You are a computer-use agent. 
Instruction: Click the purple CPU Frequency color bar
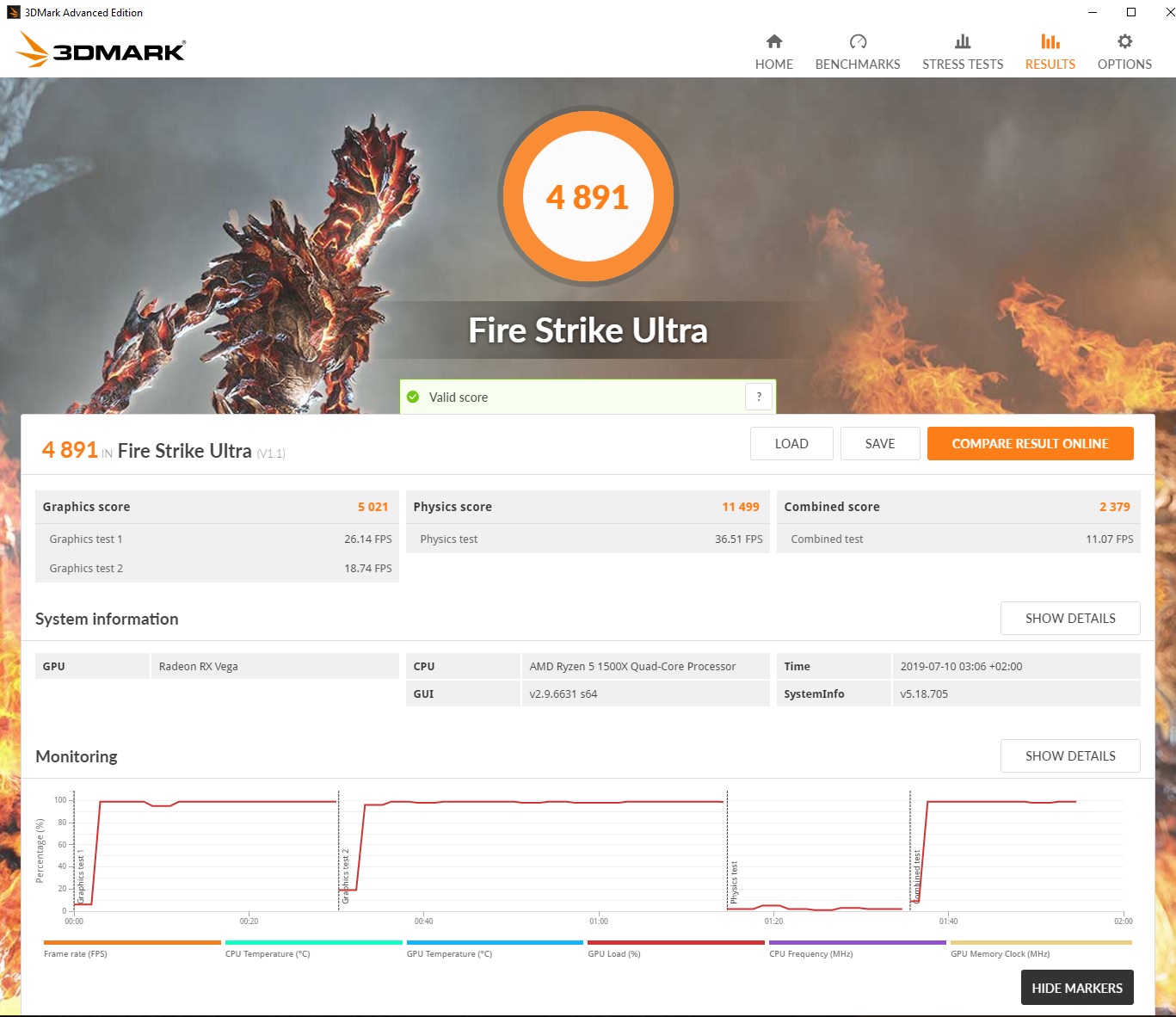point(858,942)
